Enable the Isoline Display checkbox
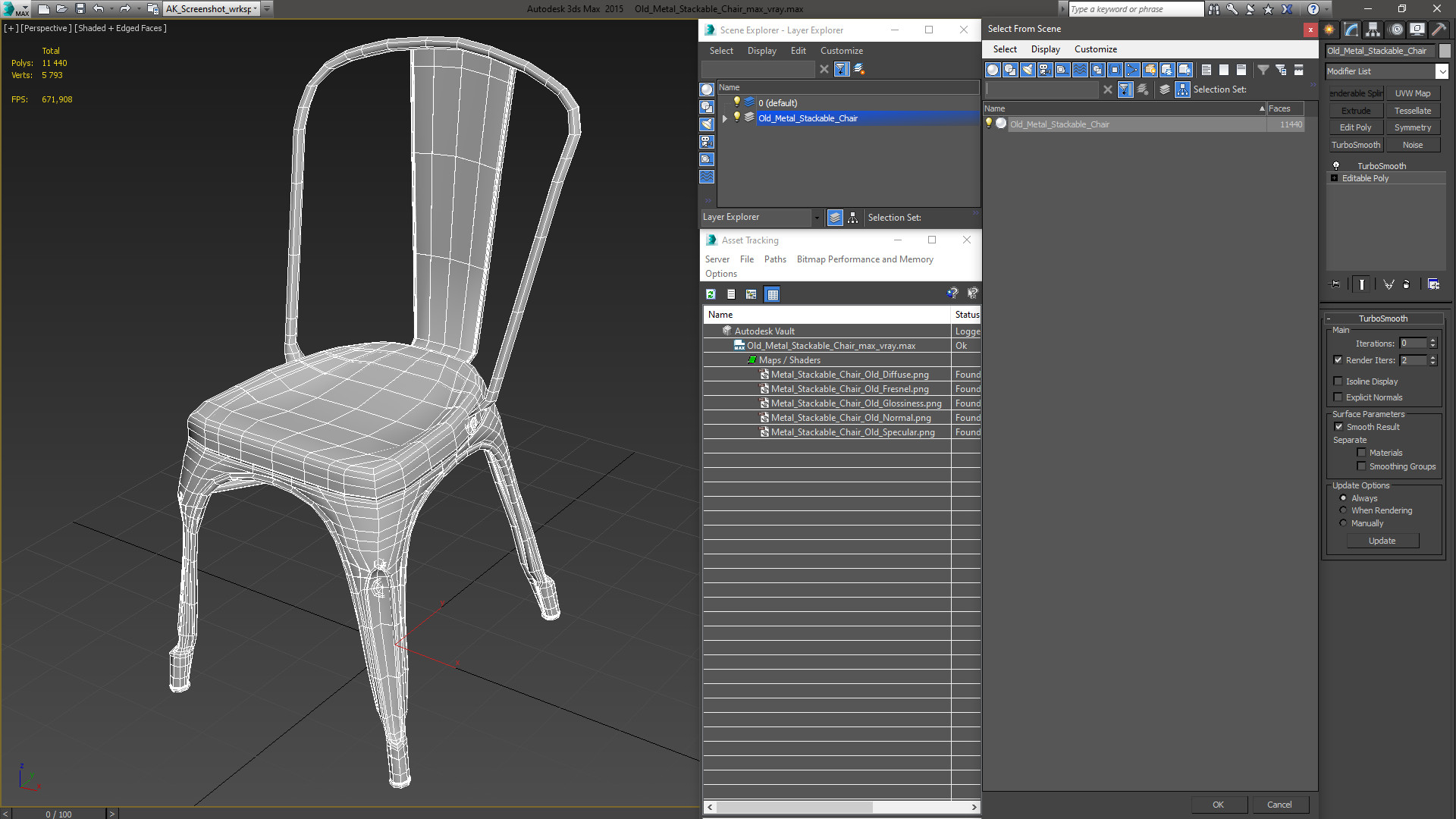1456x819 pixels. point(1338,381)
